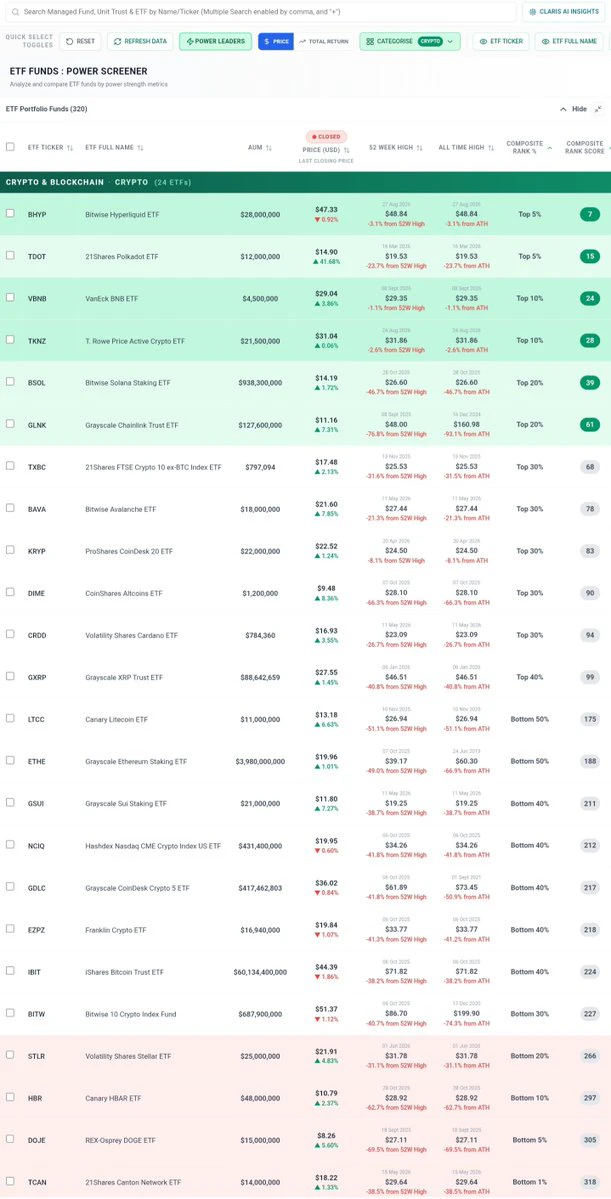
Task: Open Bitwise Hyperliquid ETF name
Action: tap(121, 215)
